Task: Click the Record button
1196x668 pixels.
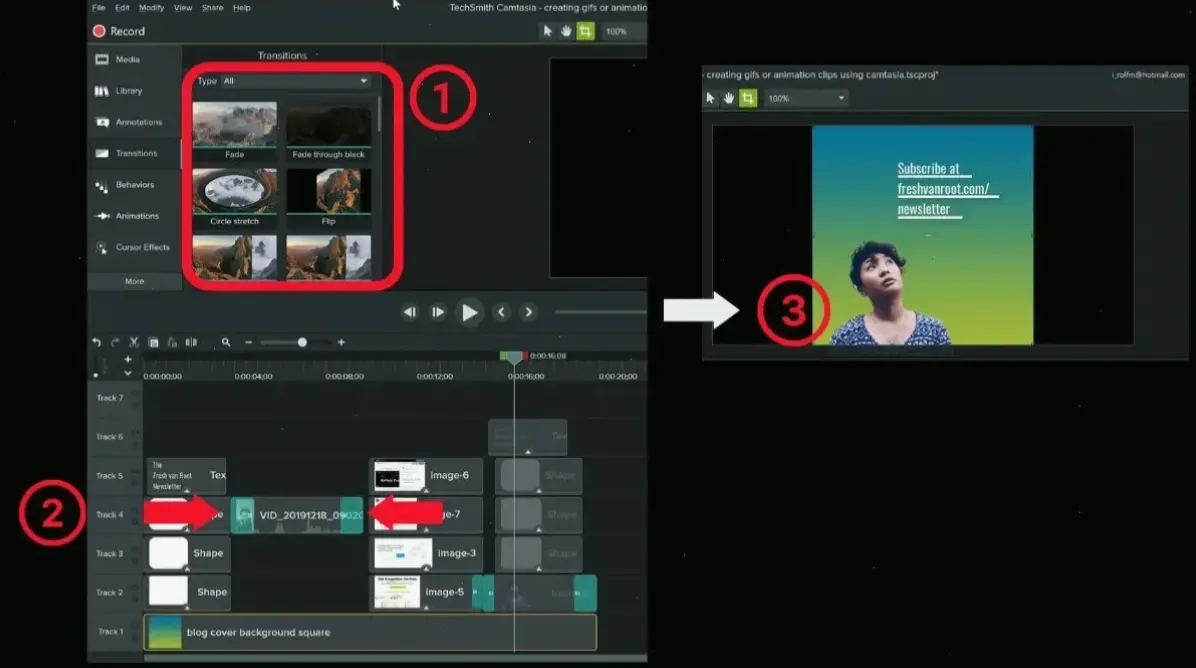Action: coord(120,31)
